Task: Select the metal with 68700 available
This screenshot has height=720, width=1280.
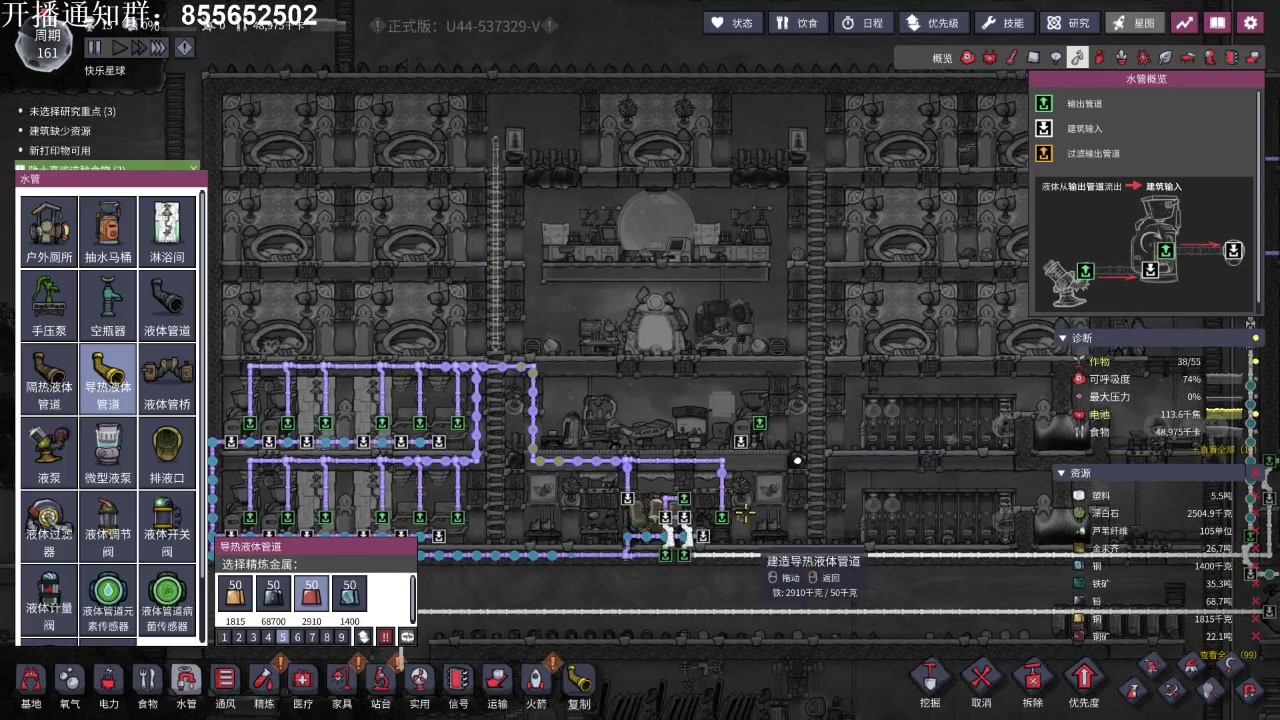Action: click(273, 594)
